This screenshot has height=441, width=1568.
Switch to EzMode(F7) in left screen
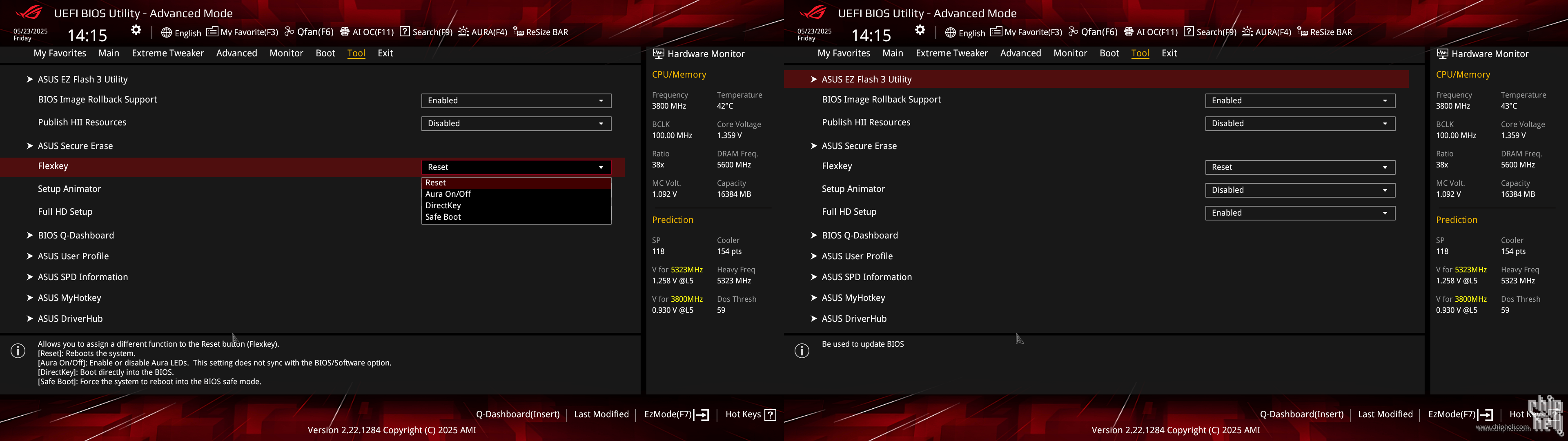pos(676,414)
